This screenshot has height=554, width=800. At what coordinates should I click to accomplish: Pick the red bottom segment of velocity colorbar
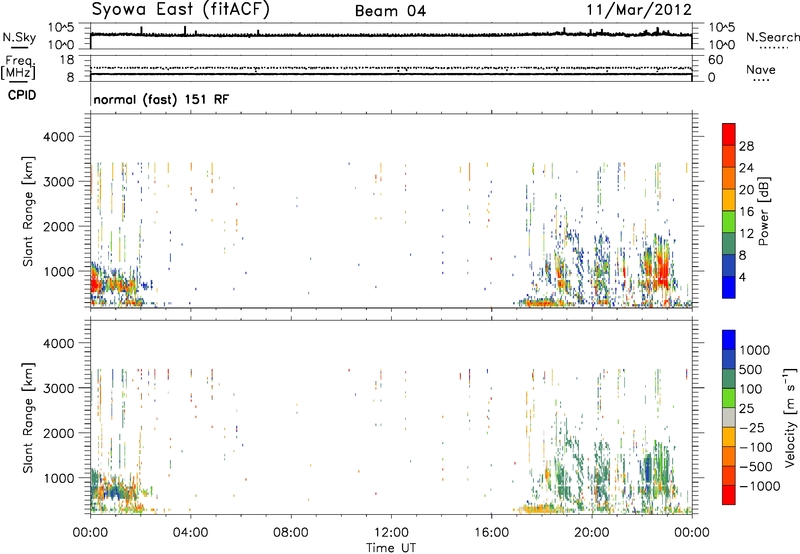729,495
